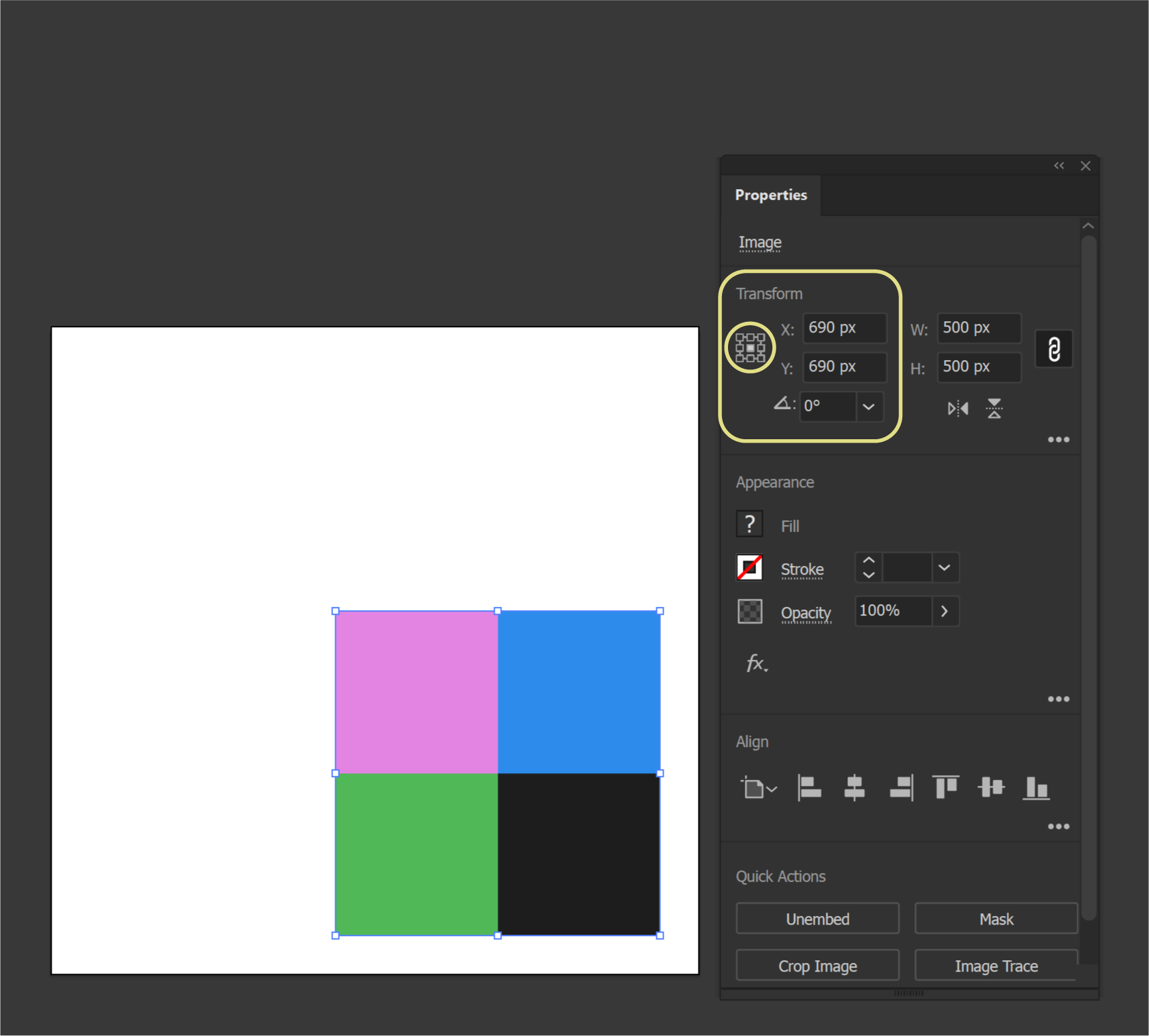Click the opacity checkerboard swatch
The height and width of the screenshot is (1036, 1149).
click(749, 612)
